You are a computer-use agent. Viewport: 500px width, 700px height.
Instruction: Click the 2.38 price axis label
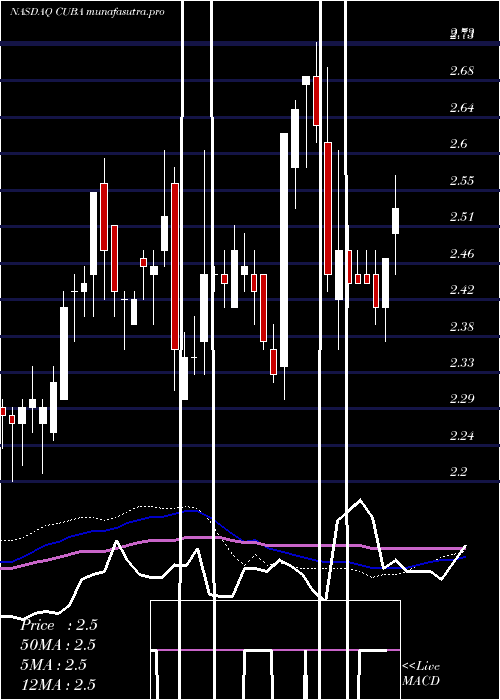462,326
